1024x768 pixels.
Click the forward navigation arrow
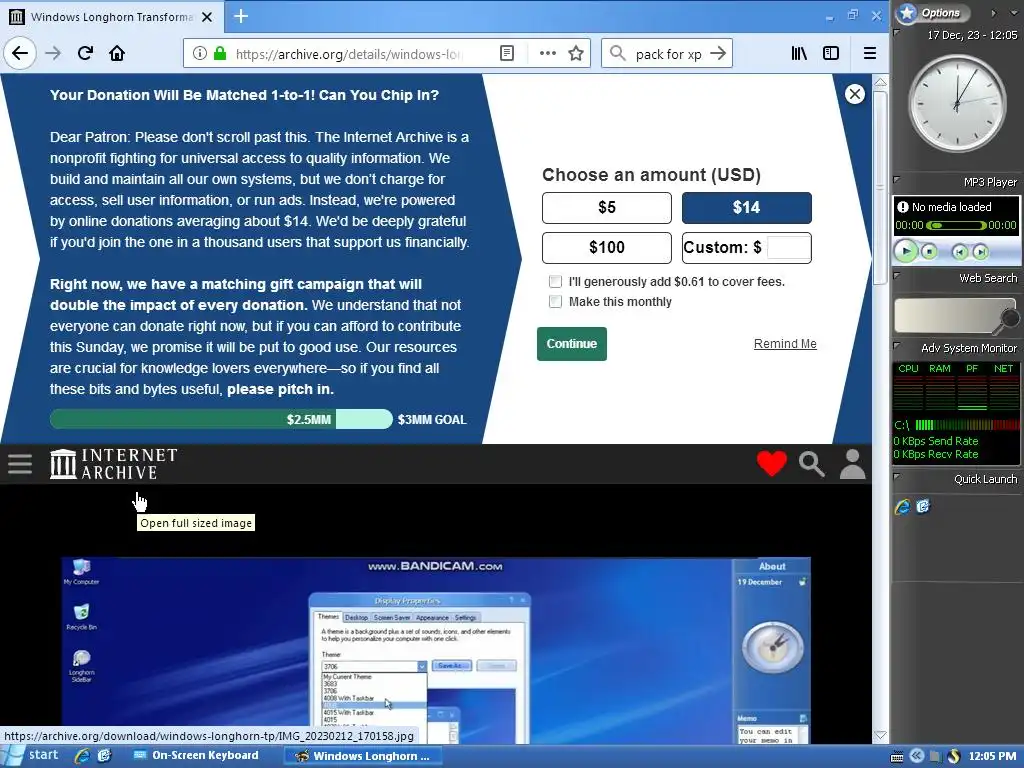(53, 53)
